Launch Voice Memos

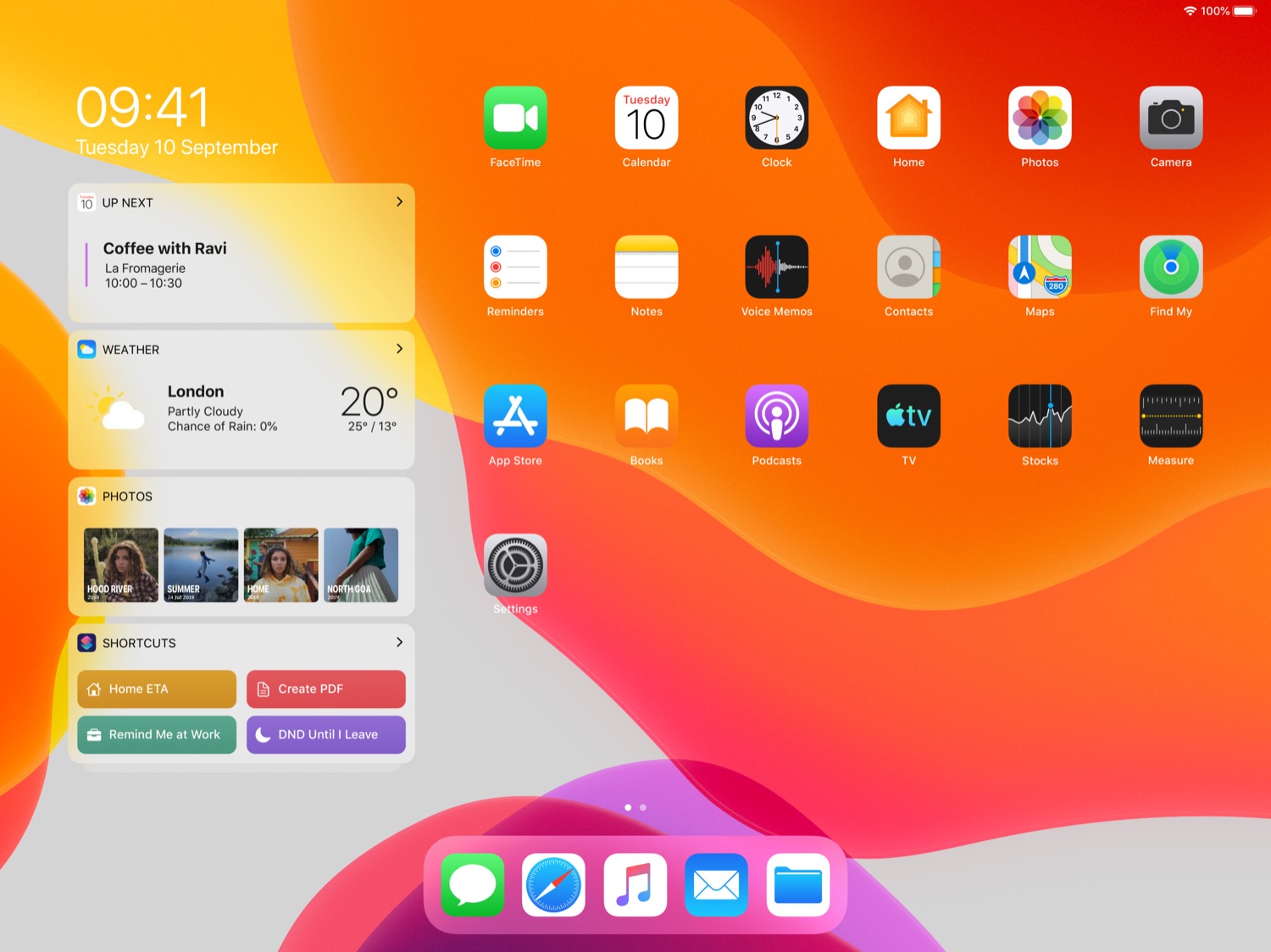(777, 267)
